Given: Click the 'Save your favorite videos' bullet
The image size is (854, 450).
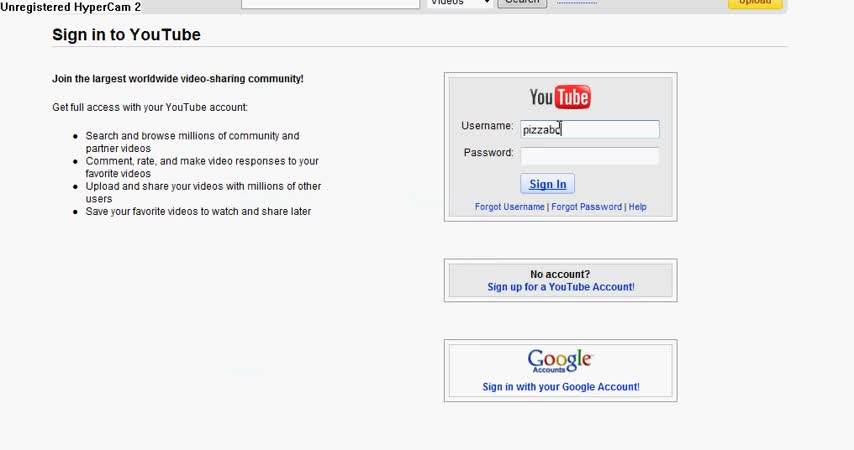Looking at the screenshot, I should click(198, 211).
